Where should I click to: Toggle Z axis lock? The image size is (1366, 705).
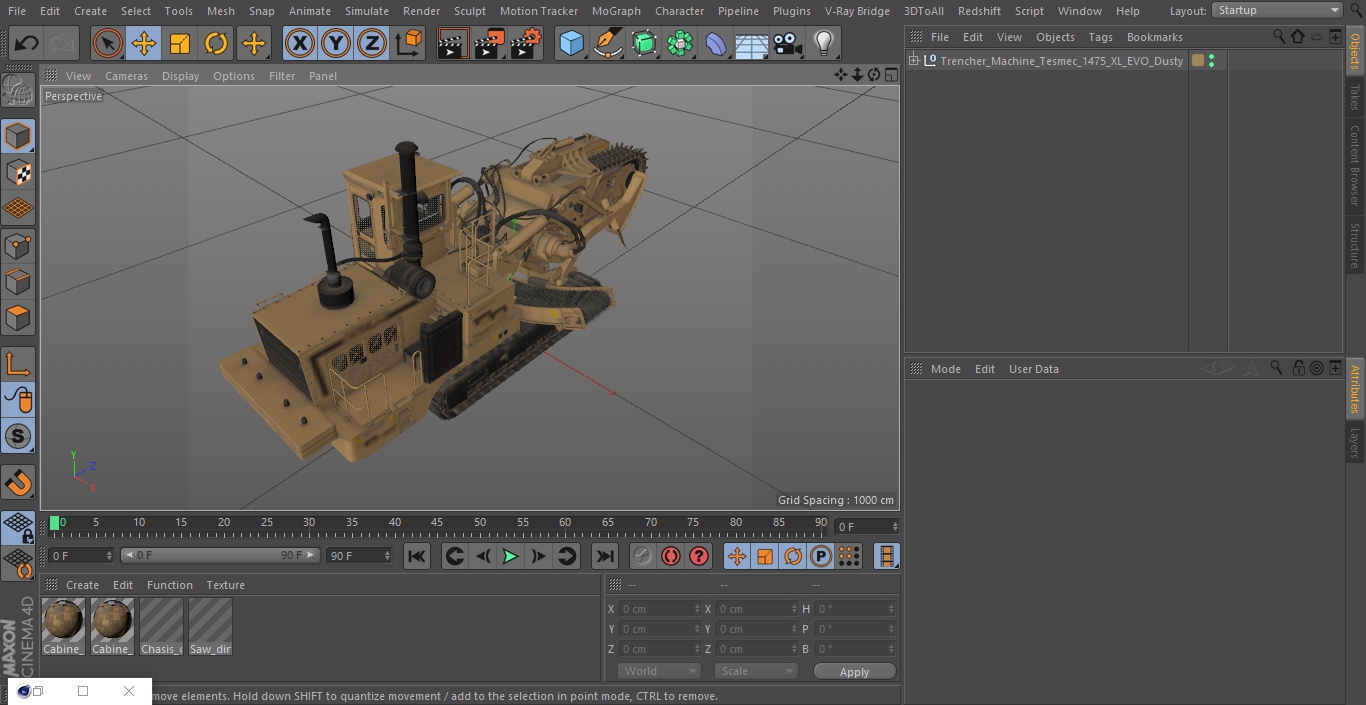(372, 43)
